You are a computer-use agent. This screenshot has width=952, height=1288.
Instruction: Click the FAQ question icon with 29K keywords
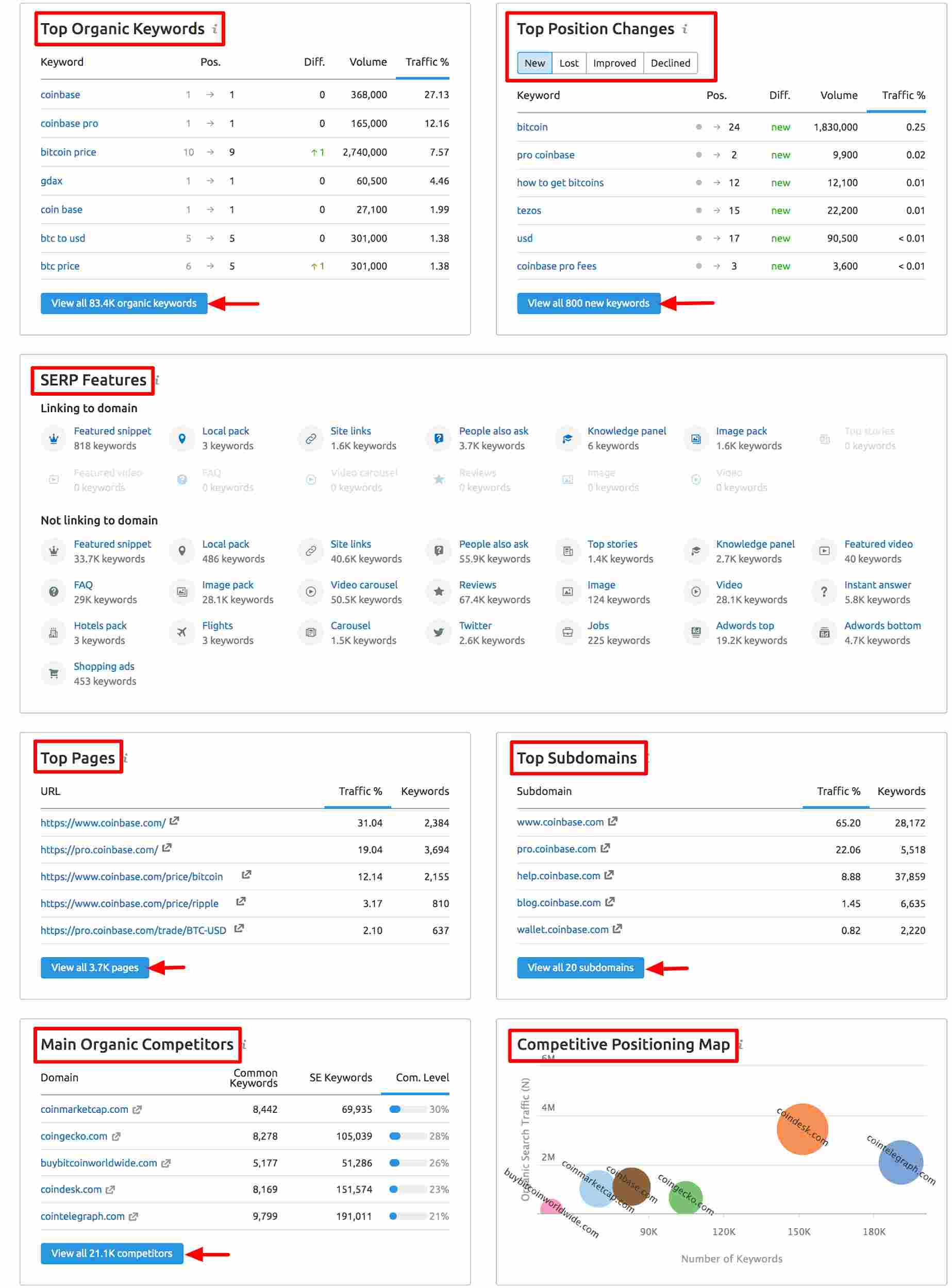54,592
